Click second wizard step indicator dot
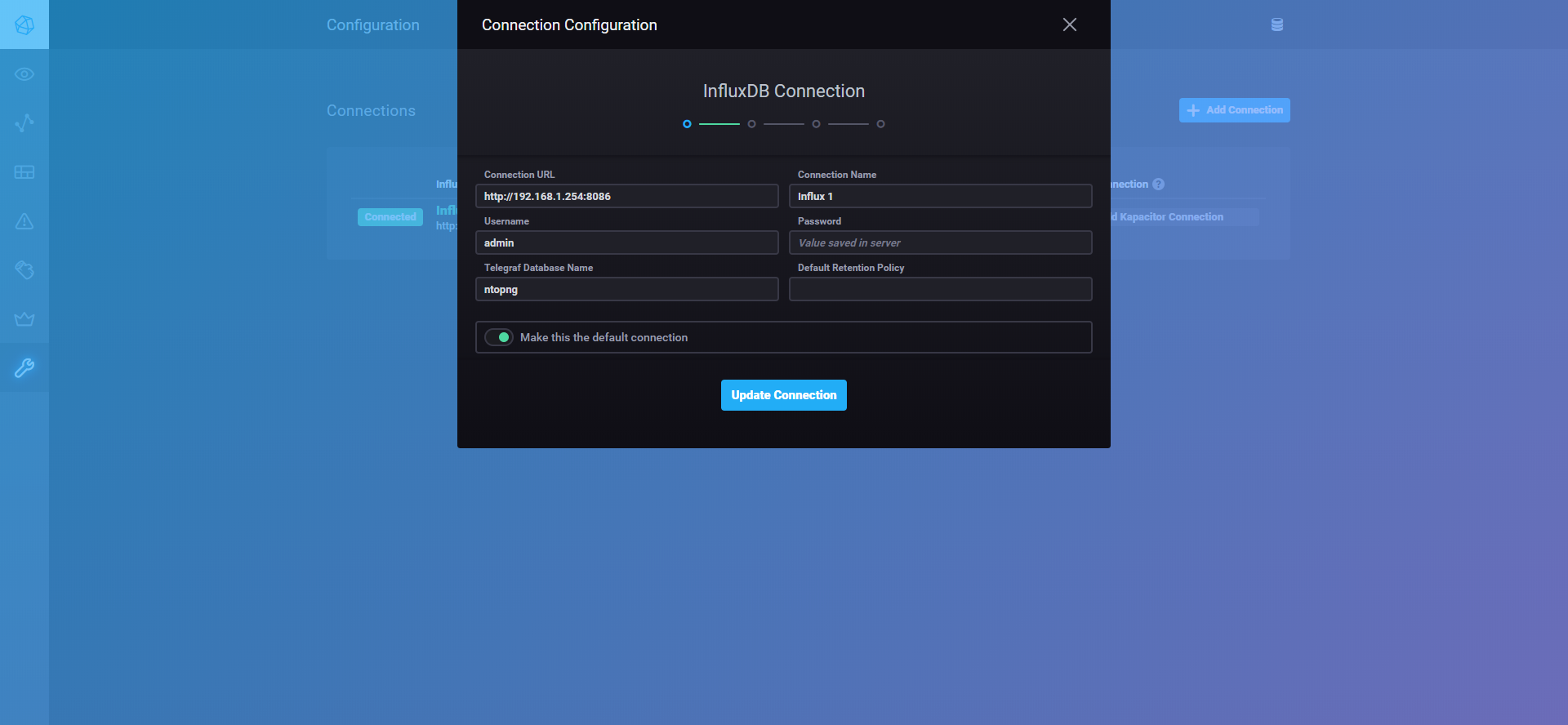This screenshot has height=725, width=1568. [x=751, y=124]
